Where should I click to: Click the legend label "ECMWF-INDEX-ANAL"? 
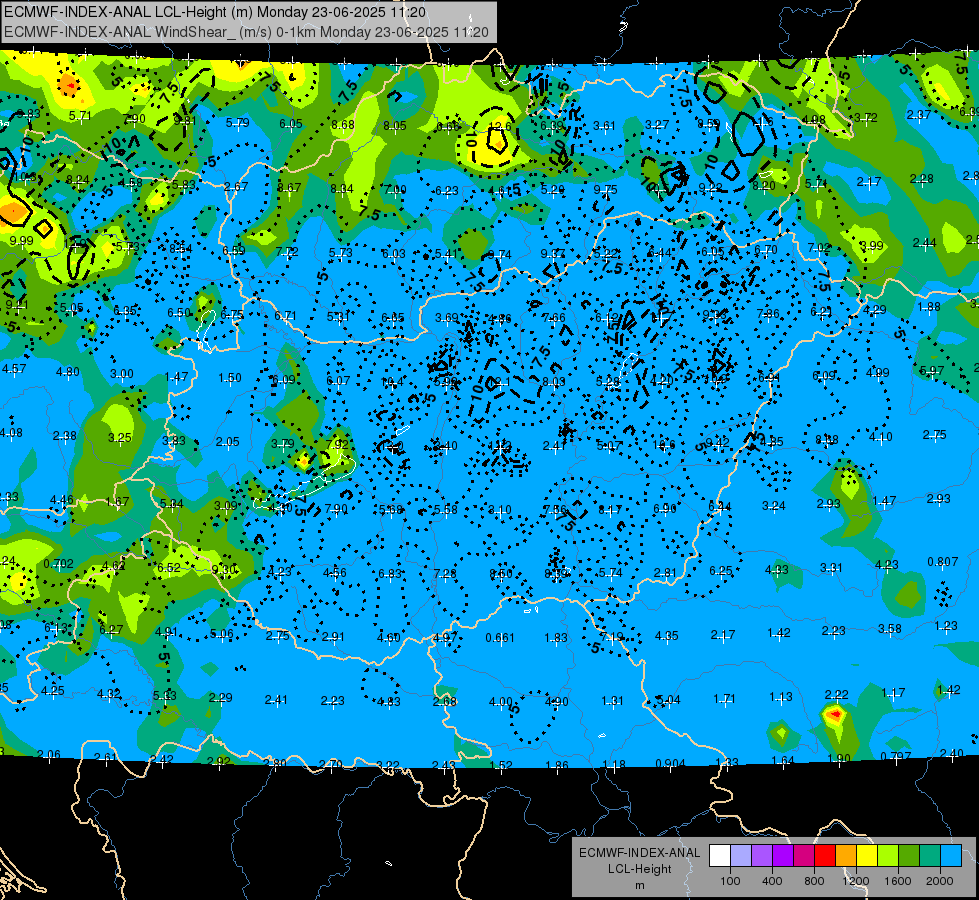coord(639,853)
